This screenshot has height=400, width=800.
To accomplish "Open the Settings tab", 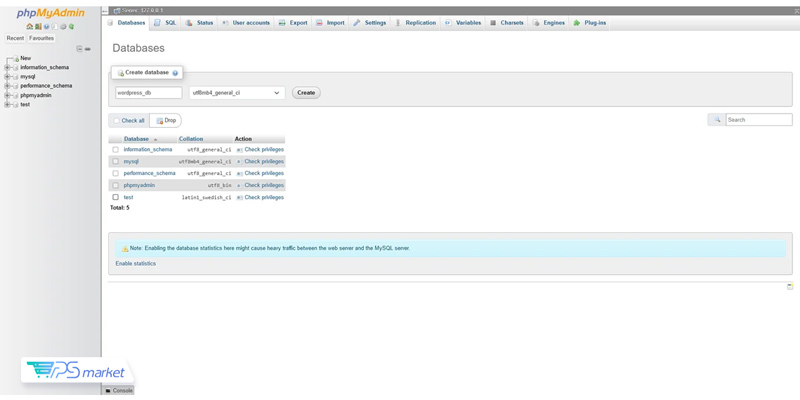I will (x=370, y=23).
